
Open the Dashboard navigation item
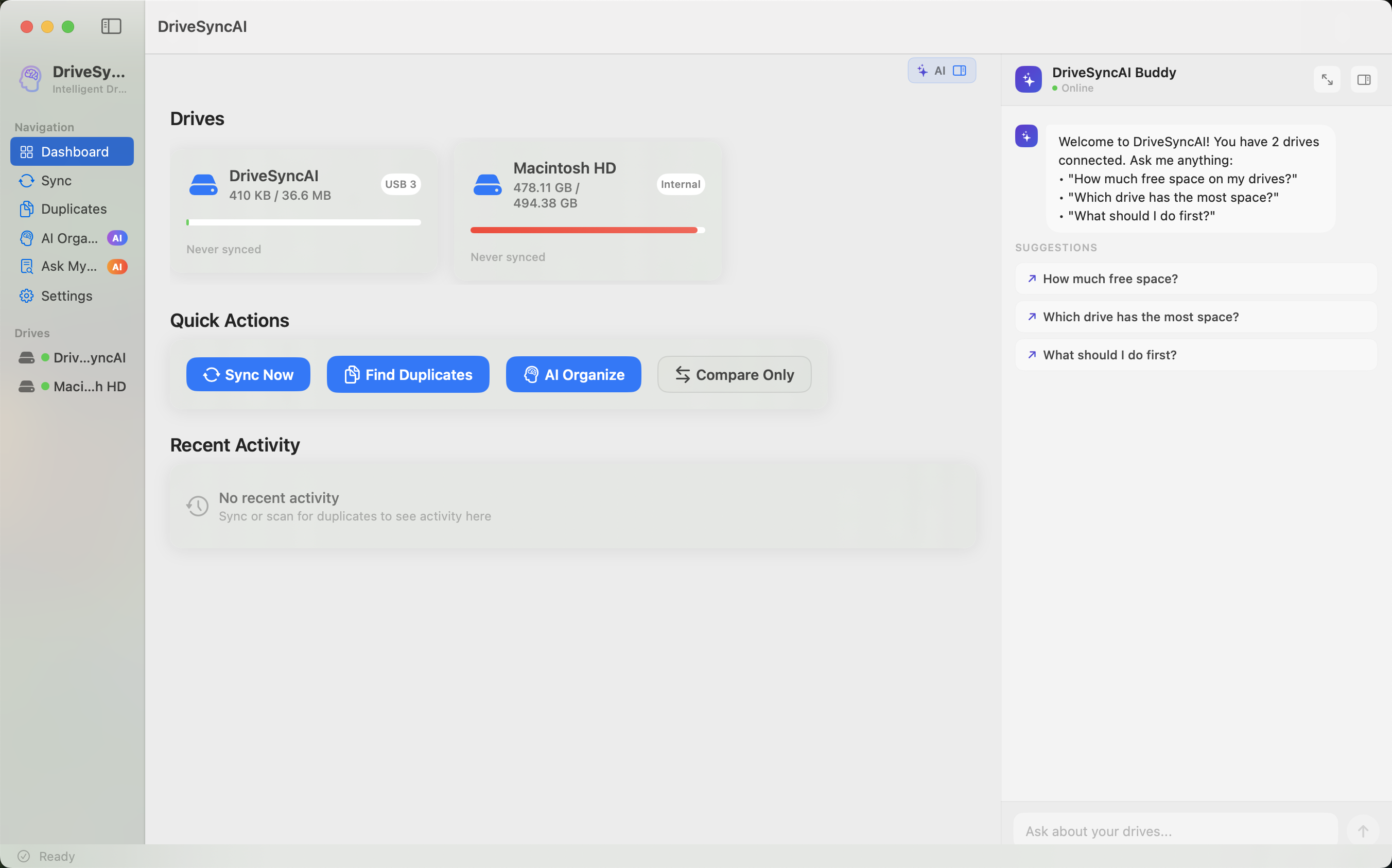[72, 151]
